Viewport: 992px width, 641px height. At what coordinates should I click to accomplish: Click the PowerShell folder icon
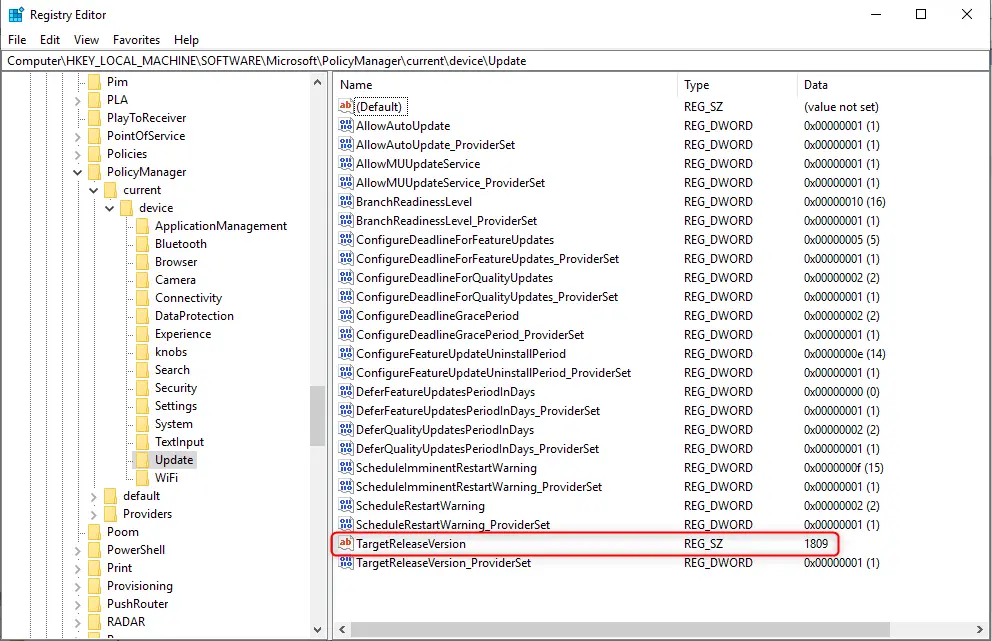[95, 550]
